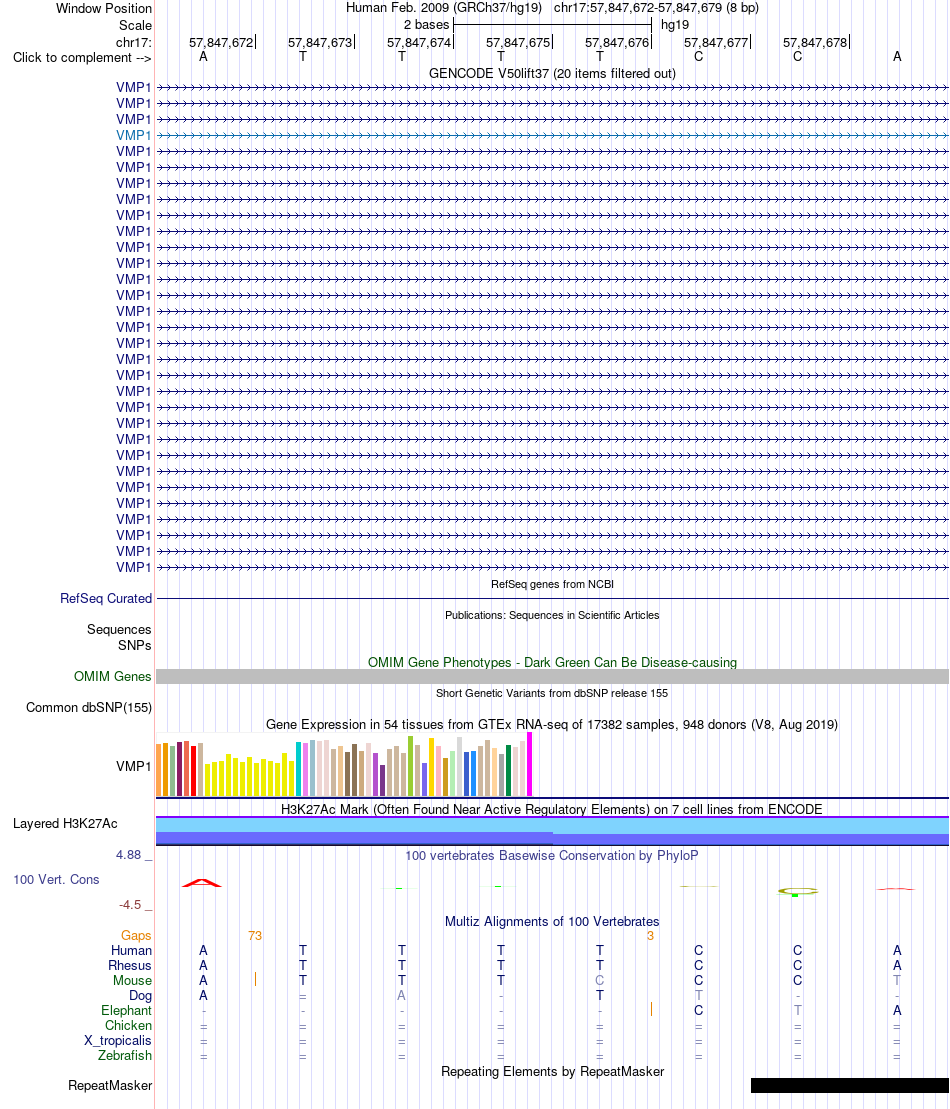This screenshot has width=950, height=1109.
Task: Click the 'RefSeq genes from NCBI' title
Action: (552, 584)
